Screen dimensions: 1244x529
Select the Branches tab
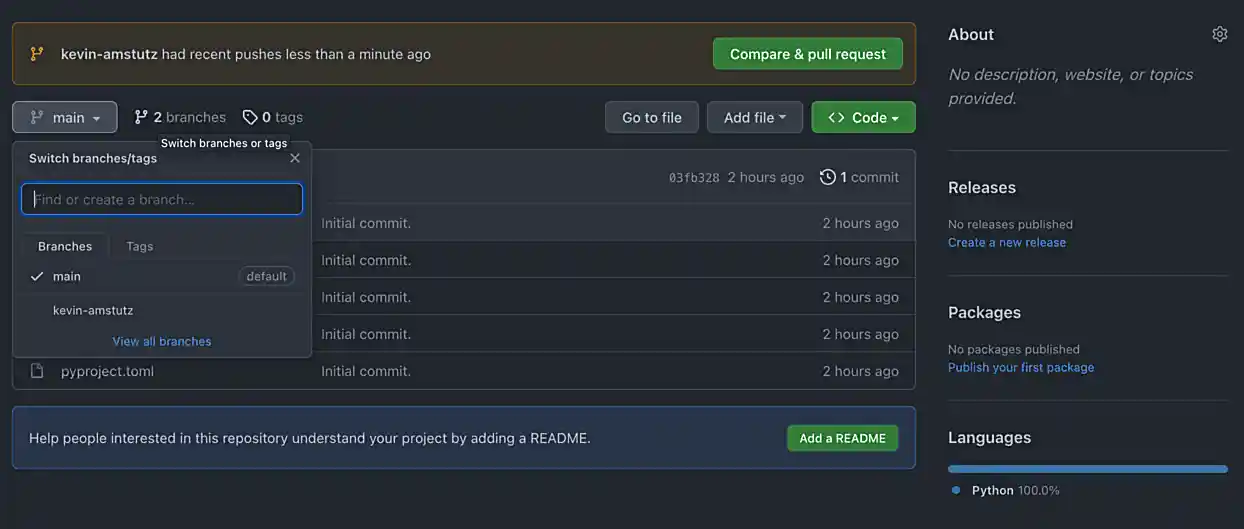pos(65,246)
